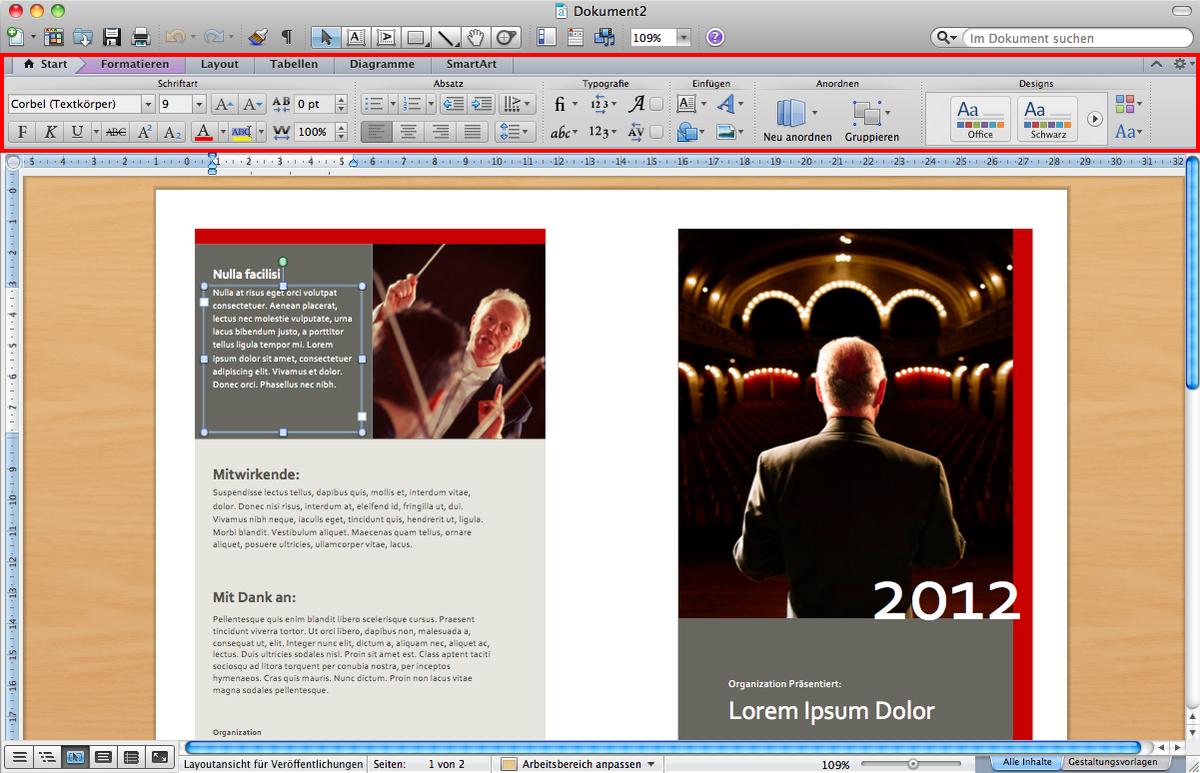1200x773 pixels.
Task: Click the character spacing 0 pt field
Action: [314, 104]
